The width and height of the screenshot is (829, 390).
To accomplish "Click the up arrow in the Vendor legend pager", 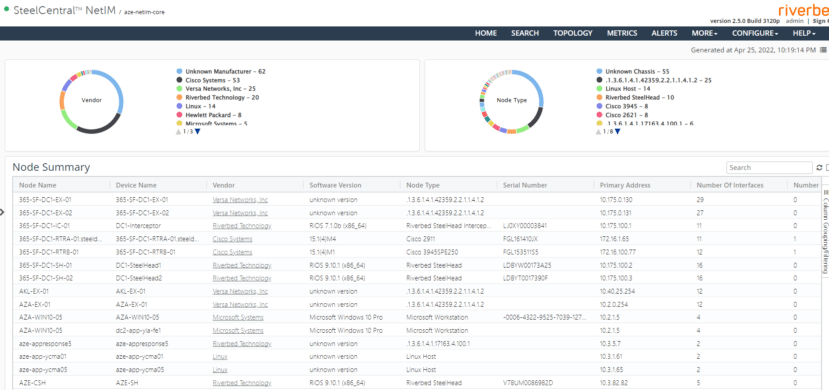I will [179, 132].
